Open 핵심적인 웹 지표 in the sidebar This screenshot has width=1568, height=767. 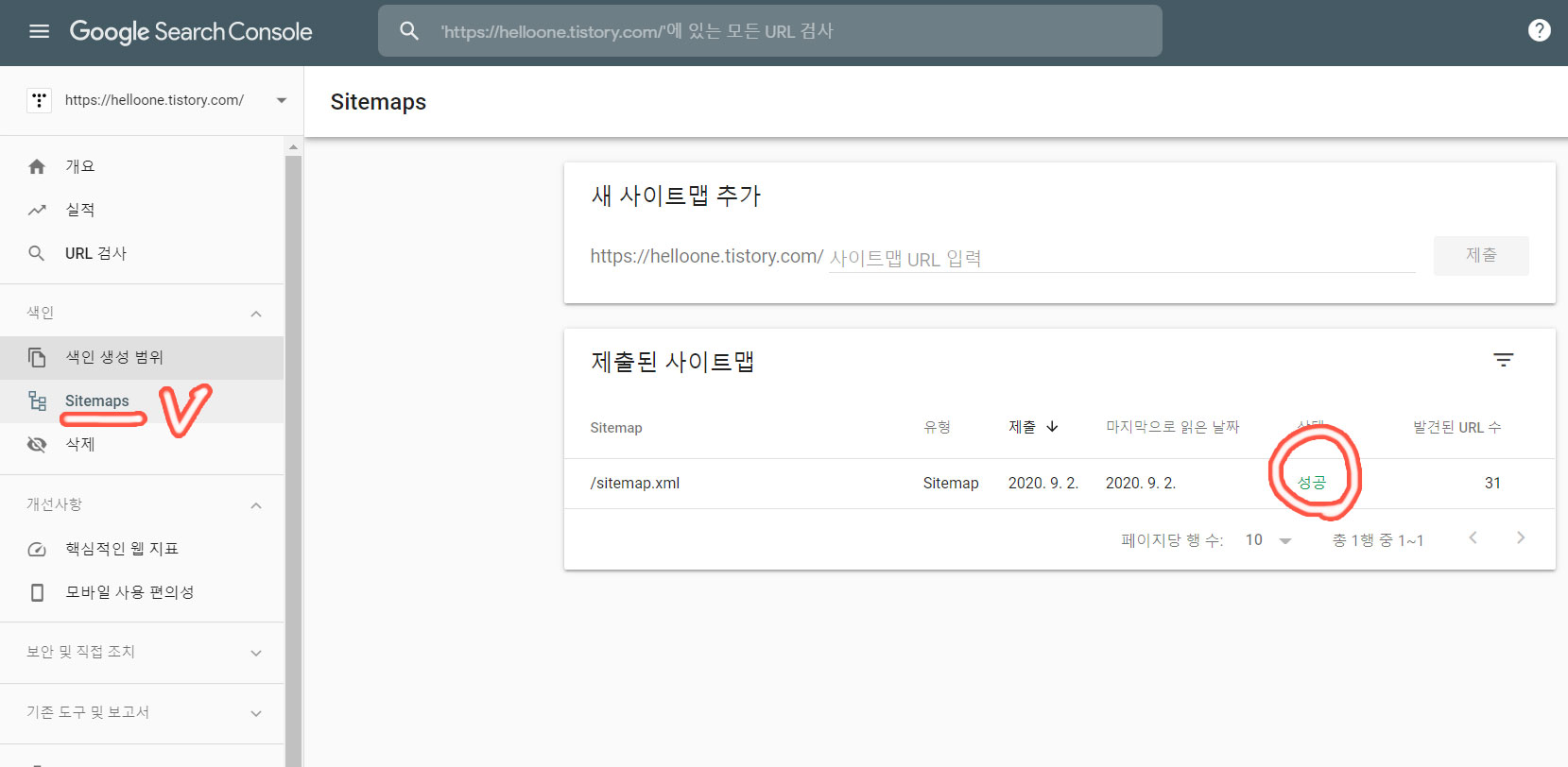coord(142,549)
